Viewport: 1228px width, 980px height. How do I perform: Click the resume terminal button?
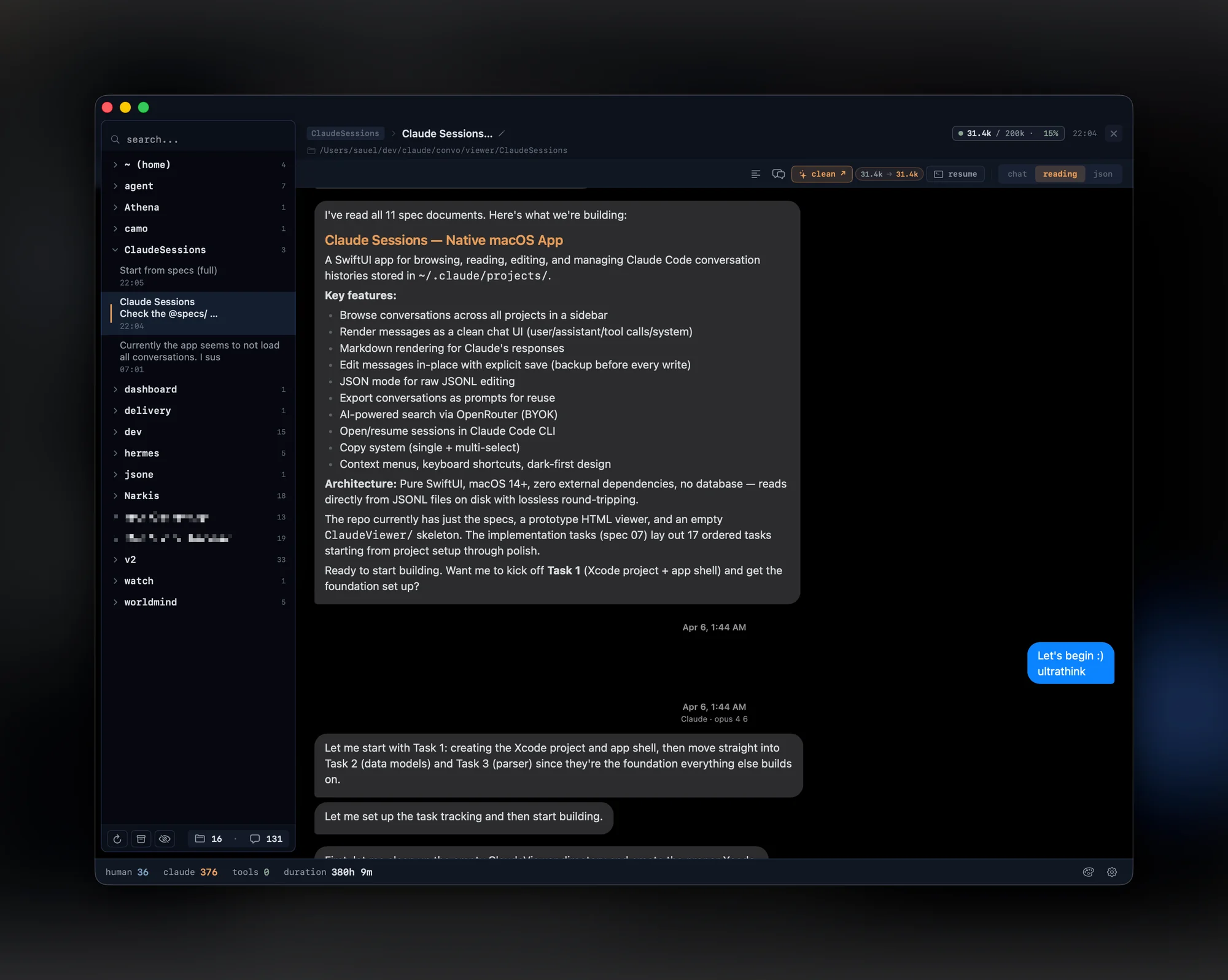coord(955,174)
